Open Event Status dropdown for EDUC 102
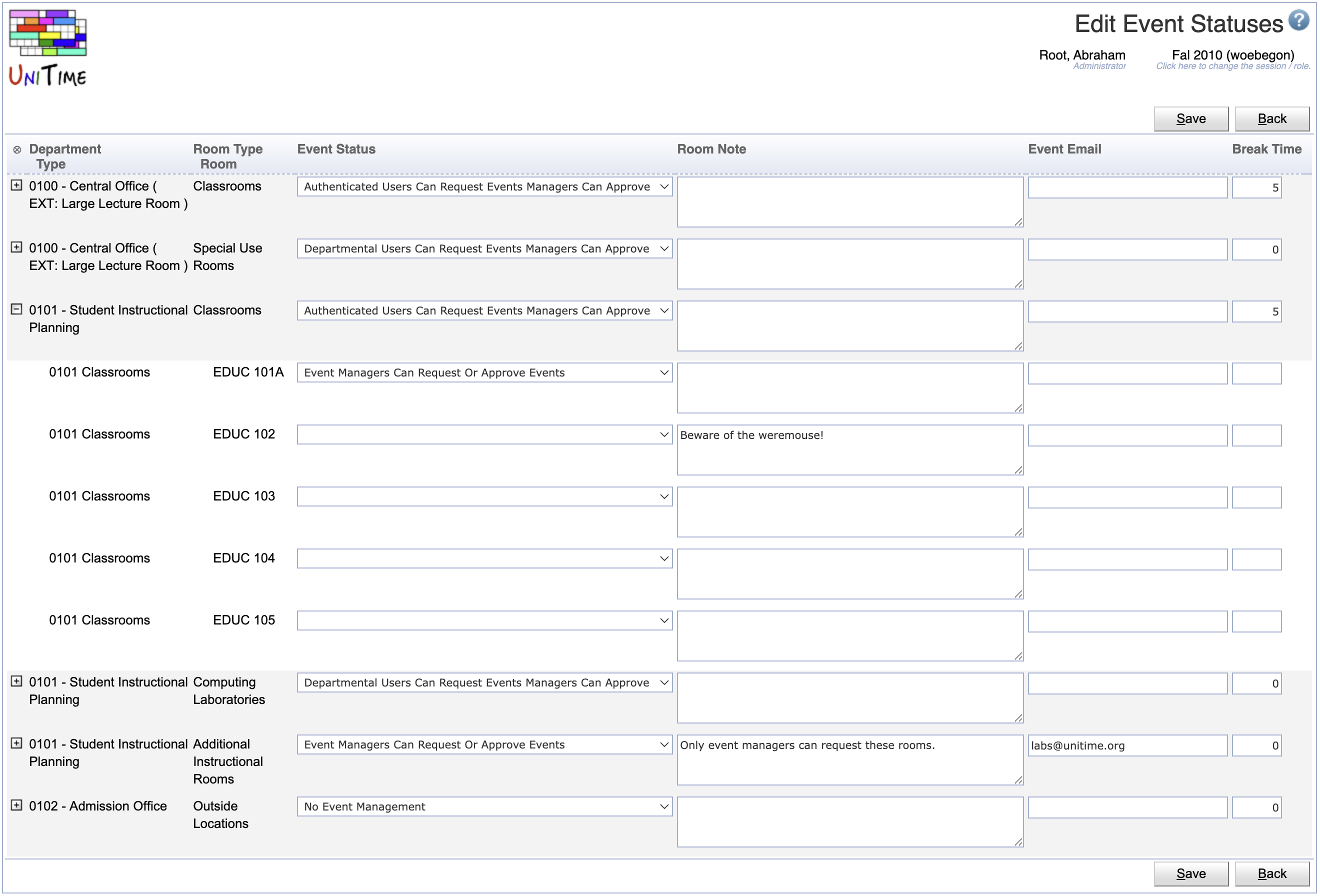This screenshot has height=896, width=1320. (484, 434)
